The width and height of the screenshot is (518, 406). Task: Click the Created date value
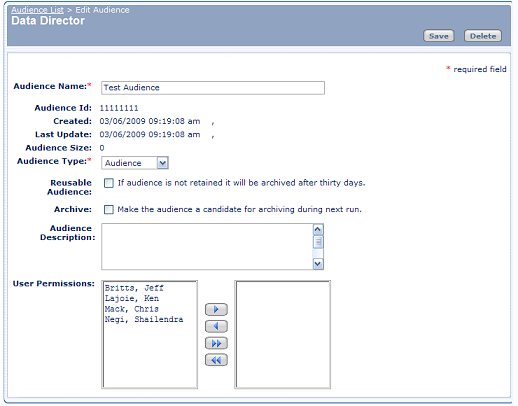click(150, 121)
